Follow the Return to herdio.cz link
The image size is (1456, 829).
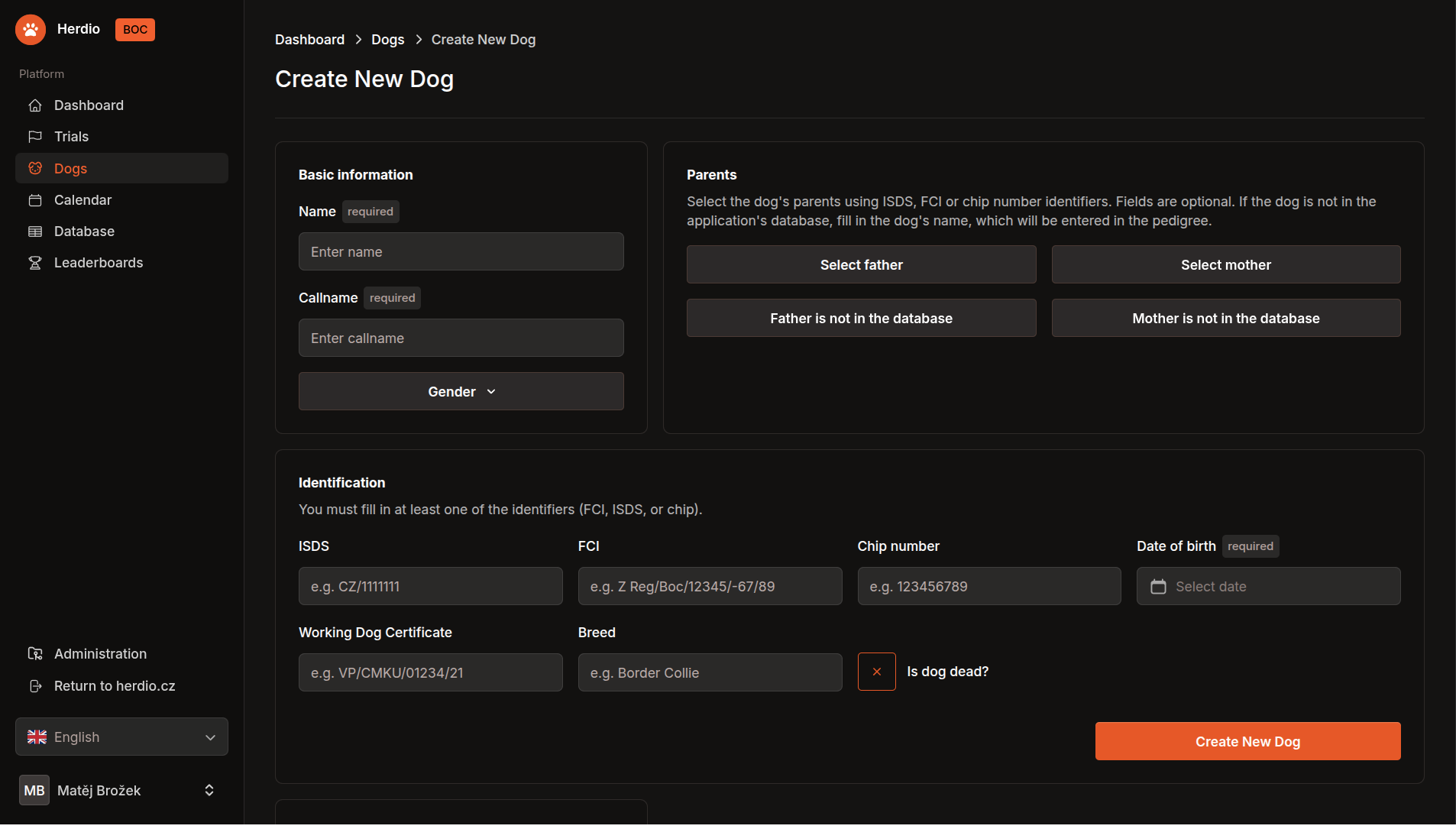[x=122, y=686]
